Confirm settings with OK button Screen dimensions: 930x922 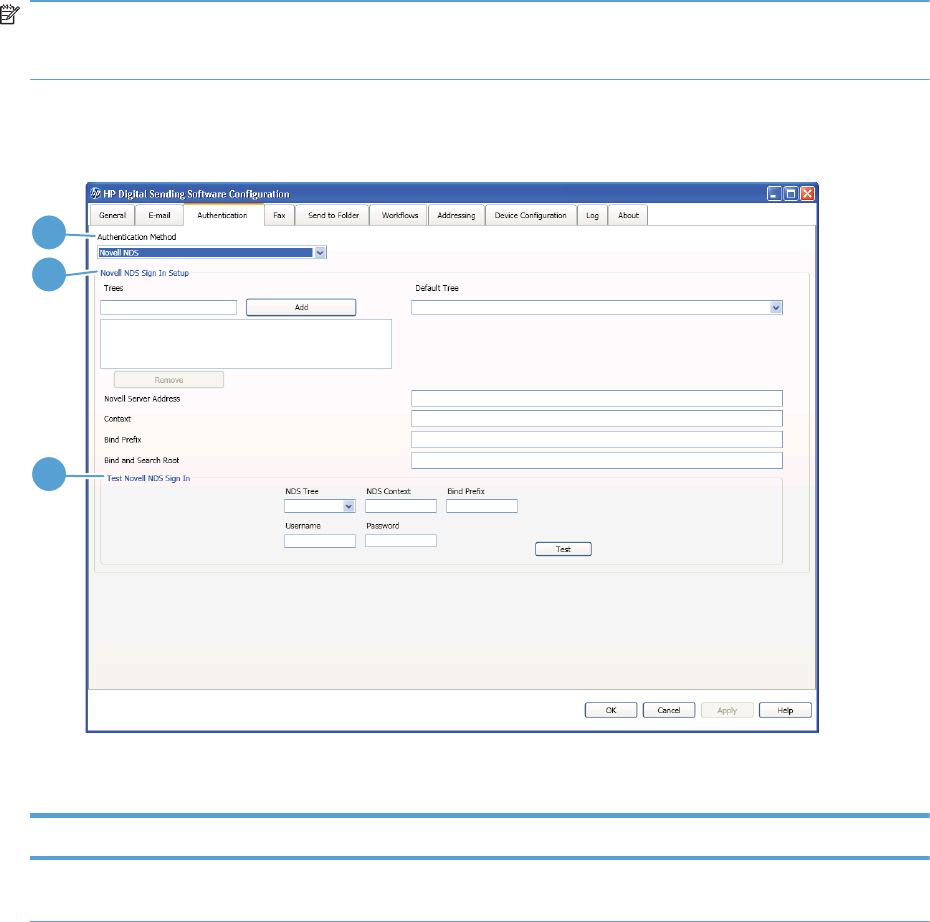click(611, 710)
